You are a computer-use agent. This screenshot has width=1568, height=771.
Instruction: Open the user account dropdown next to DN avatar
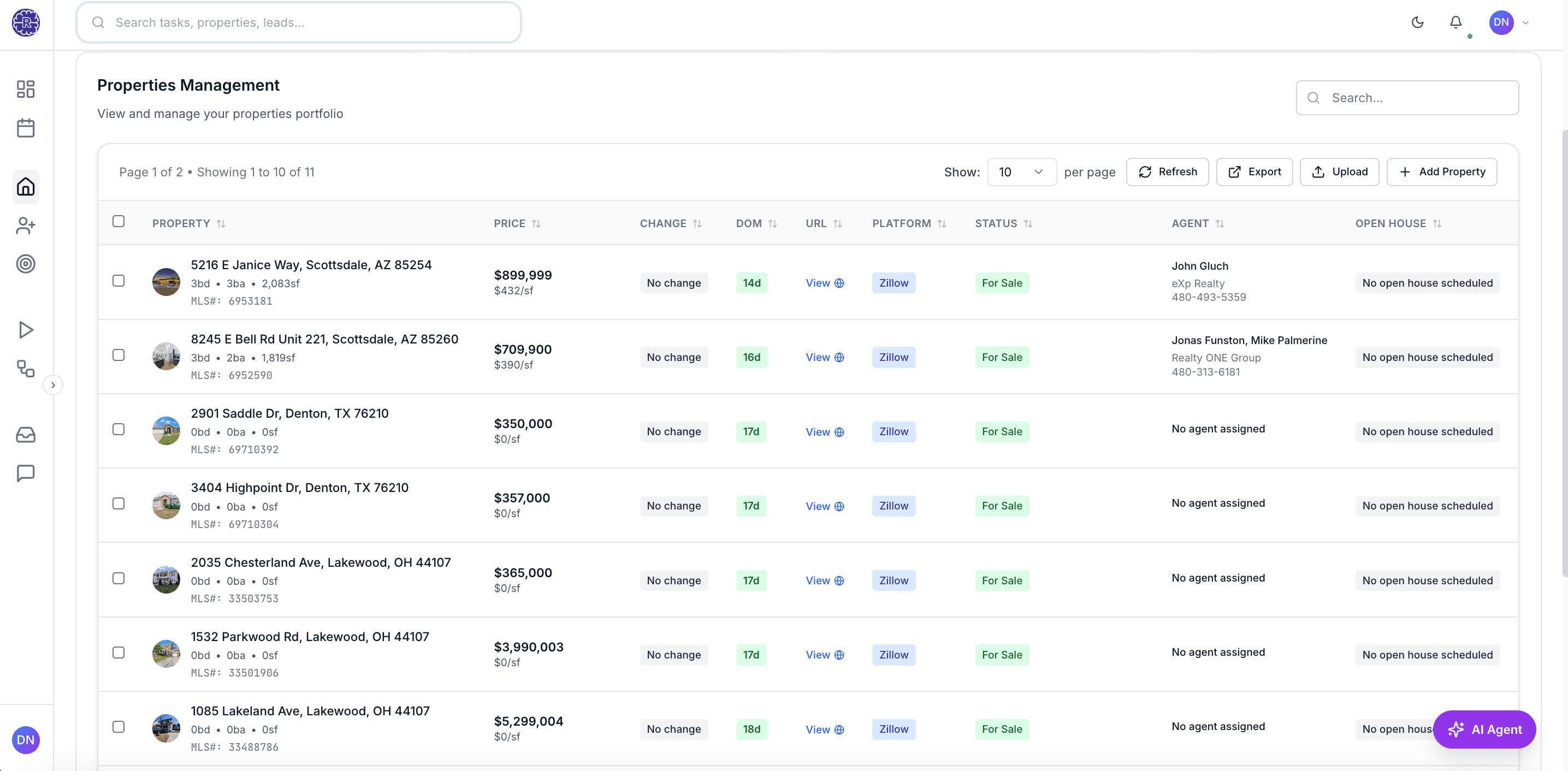[x=1526, y=22]
